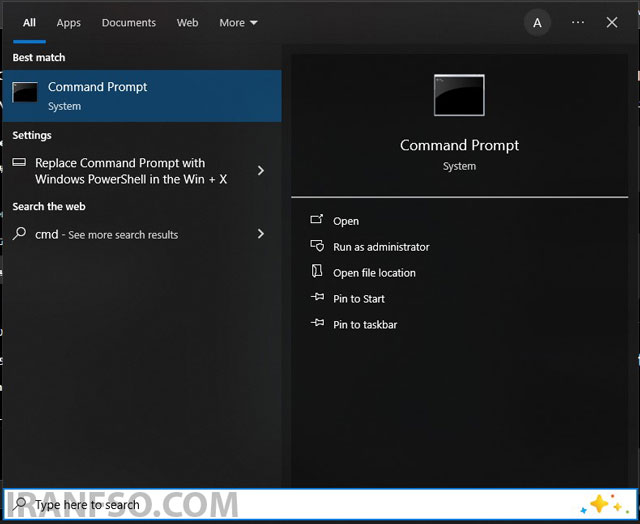Click the Best match heading

(39, 58)
